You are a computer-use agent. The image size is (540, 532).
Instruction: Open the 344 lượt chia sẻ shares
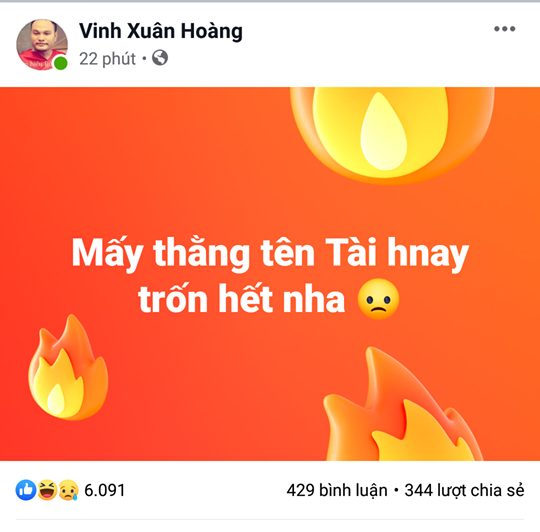click(464, 490)
